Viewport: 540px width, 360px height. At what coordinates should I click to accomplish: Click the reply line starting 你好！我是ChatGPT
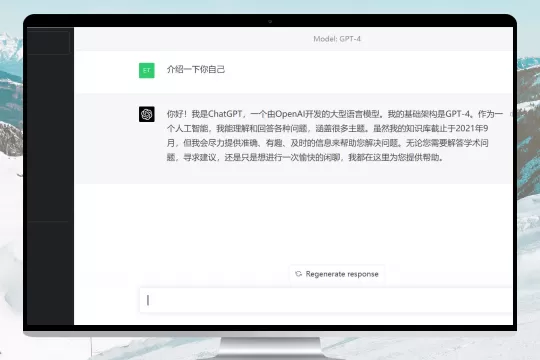coord(335,114)
